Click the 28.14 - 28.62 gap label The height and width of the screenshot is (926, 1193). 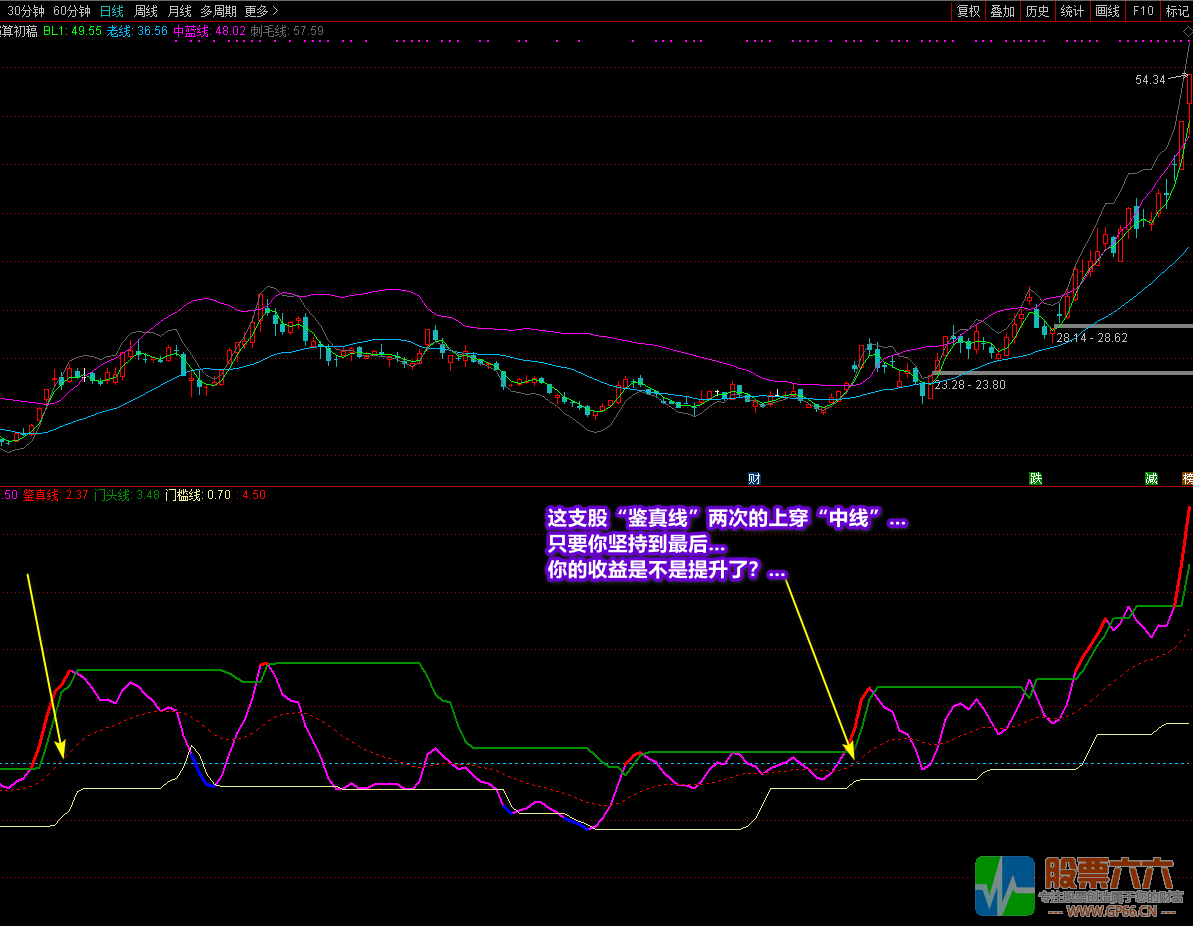click(x=1092, y=338)
